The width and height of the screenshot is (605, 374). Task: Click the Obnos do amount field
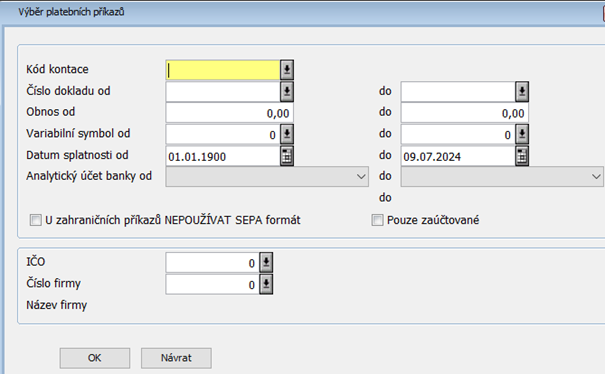465,113
